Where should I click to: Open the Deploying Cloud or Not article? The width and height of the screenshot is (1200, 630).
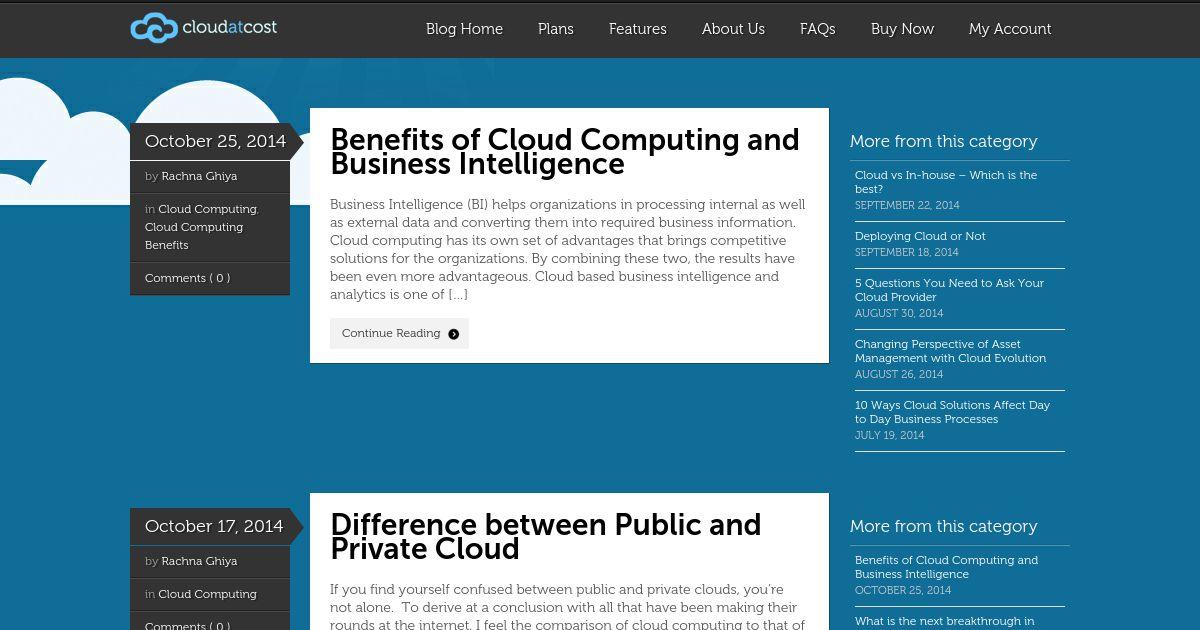[920, 236]
